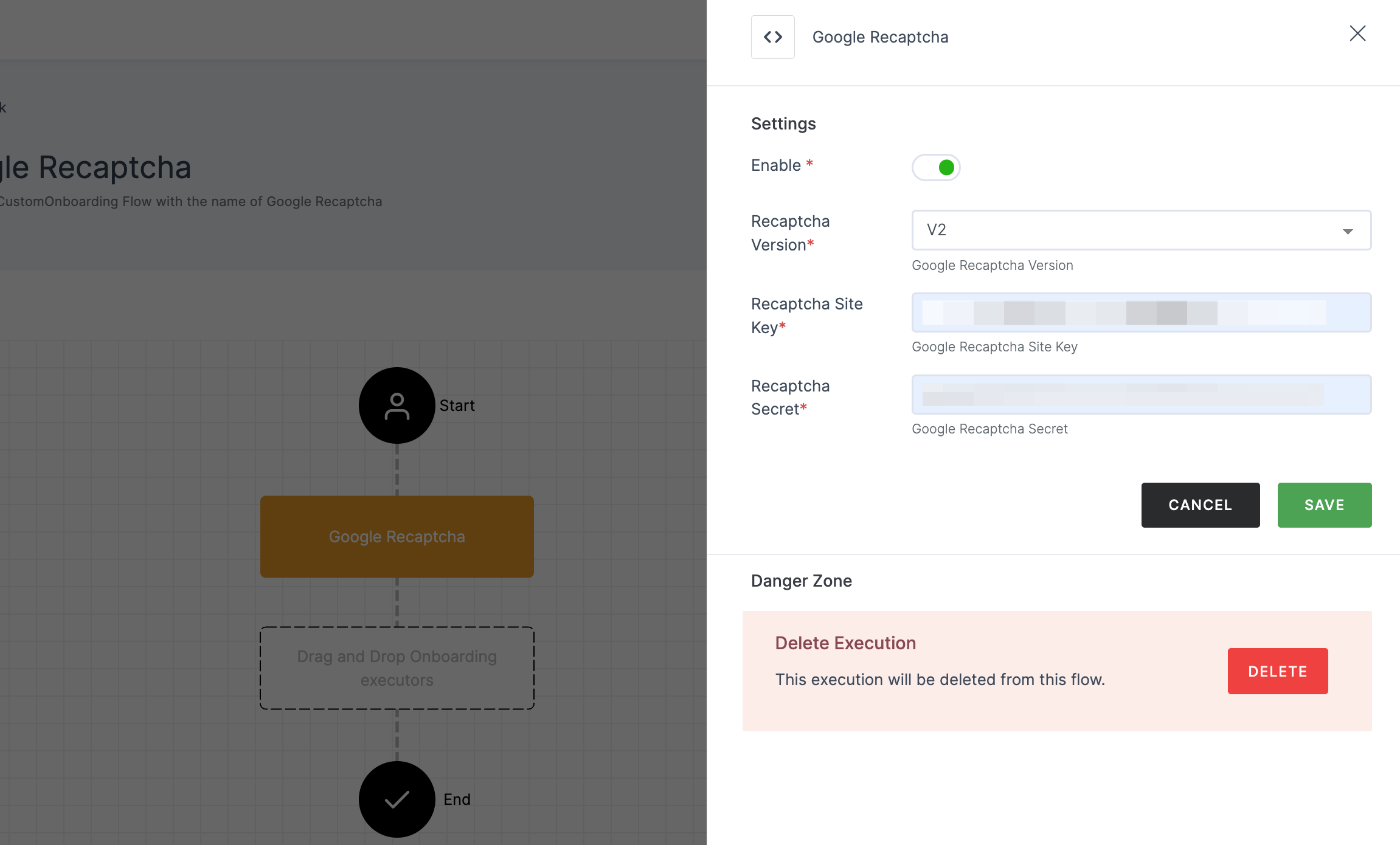1400x845 pixels.
Task: Click the 'Google Recaptcha Version' helper text
Action: click(x=993, y=266)
